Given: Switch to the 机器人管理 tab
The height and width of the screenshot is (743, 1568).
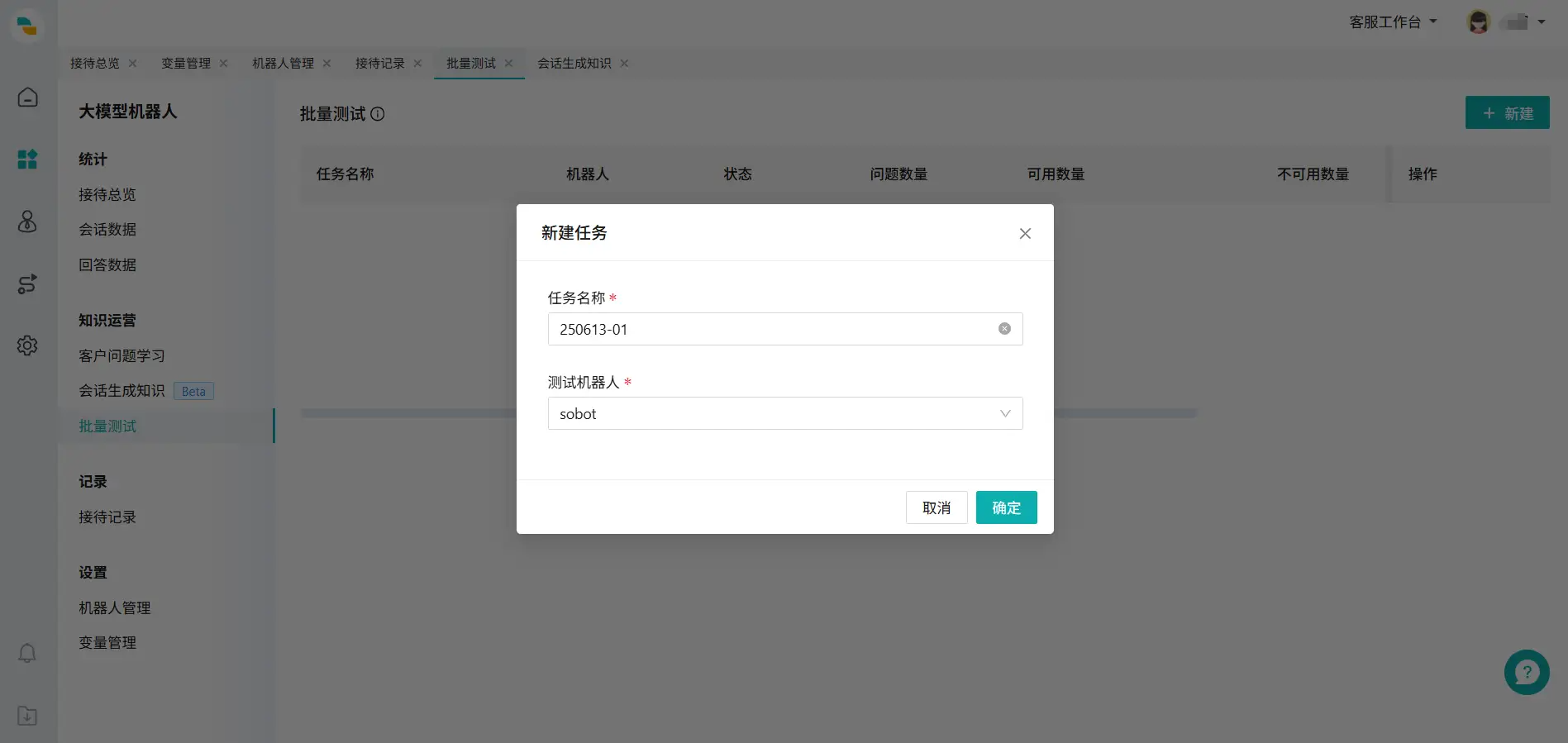Looking at the screenshot, I should (284, 64).
